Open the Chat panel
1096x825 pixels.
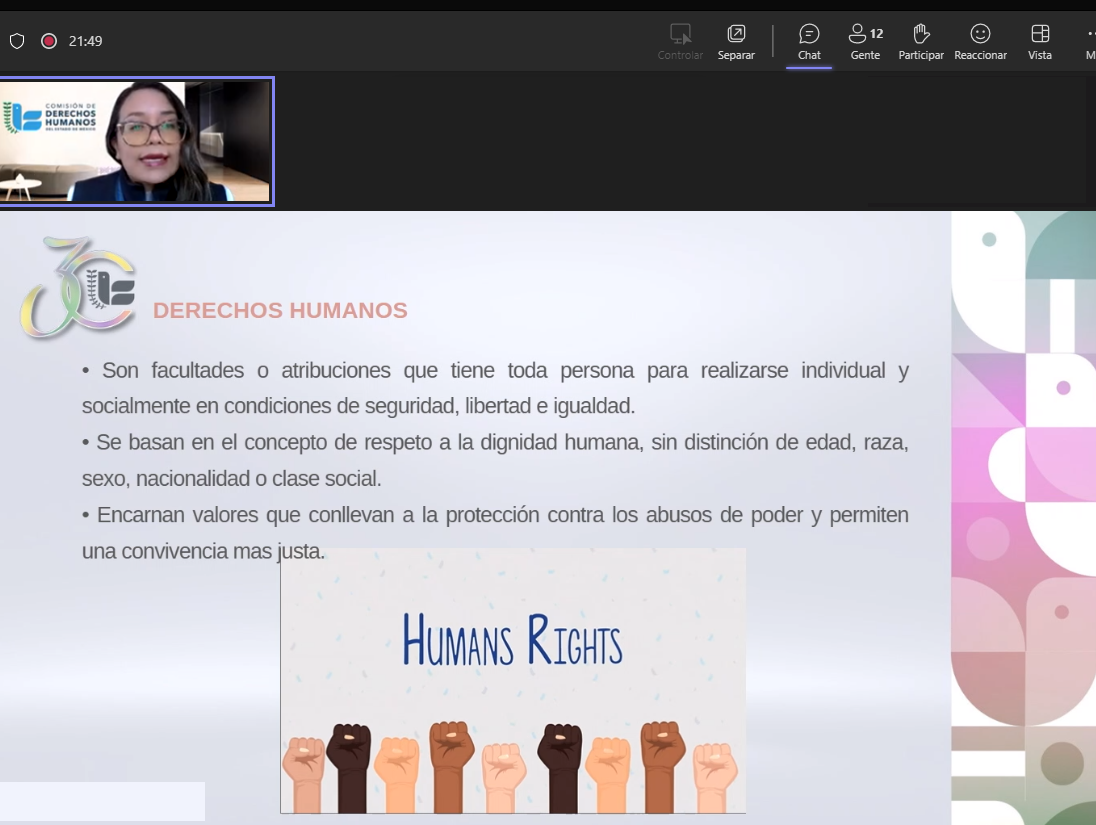click(x=809, y=42)
